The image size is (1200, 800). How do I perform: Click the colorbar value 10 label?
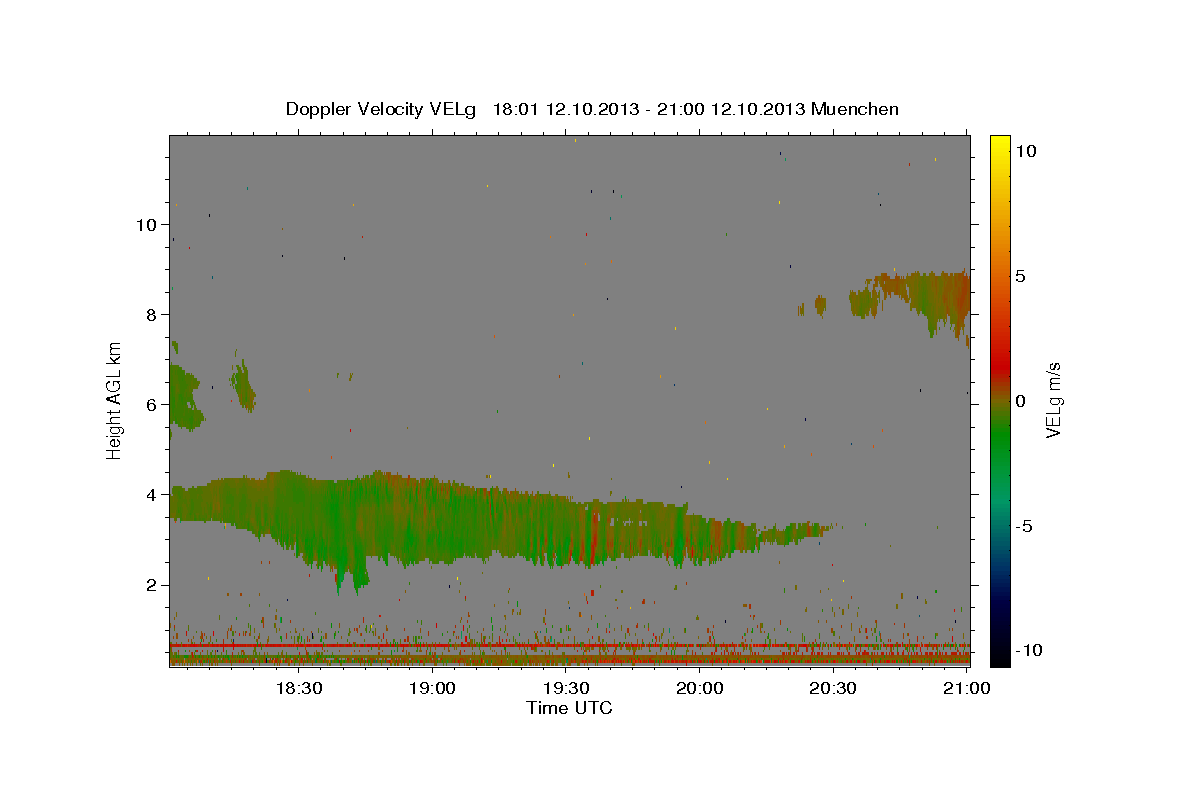pyautogui.click(x=1026, y=150)
